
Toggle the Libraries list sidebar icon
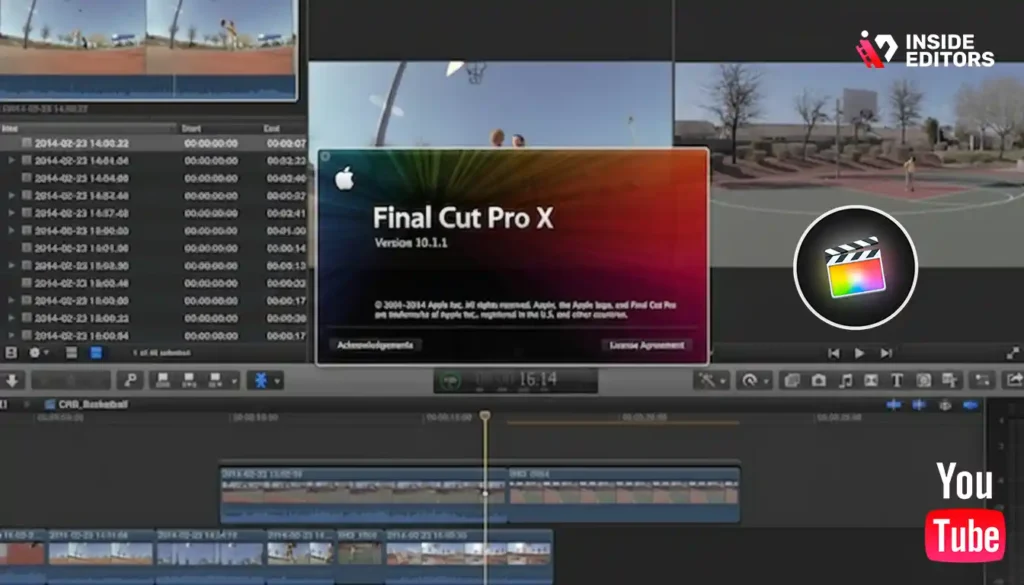(x=11, y=353)
